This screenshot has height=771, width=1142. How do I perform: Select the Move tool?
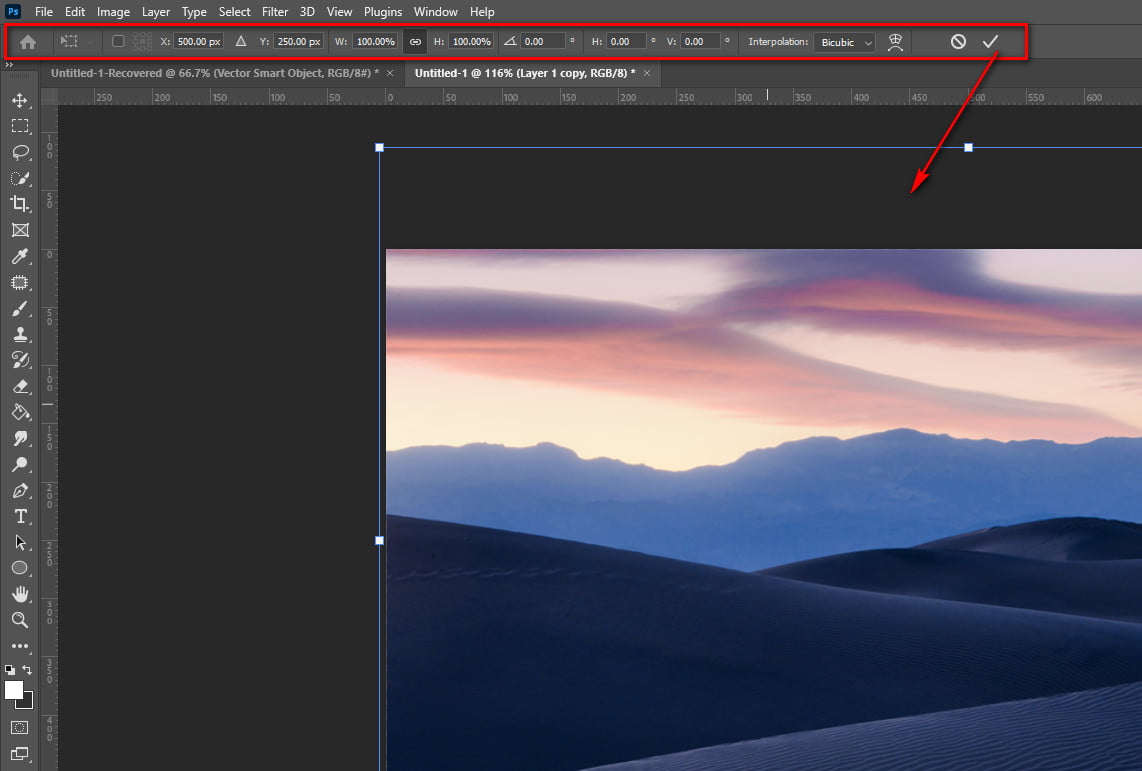click(x=20, y=99)
